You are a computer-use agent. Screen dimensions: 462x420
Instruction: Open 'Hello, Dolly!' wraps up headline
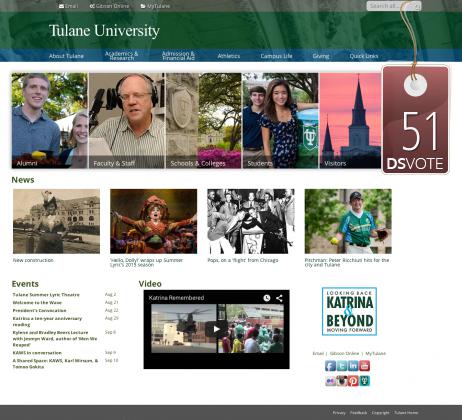pyautogui.click(x=146, y=262)
